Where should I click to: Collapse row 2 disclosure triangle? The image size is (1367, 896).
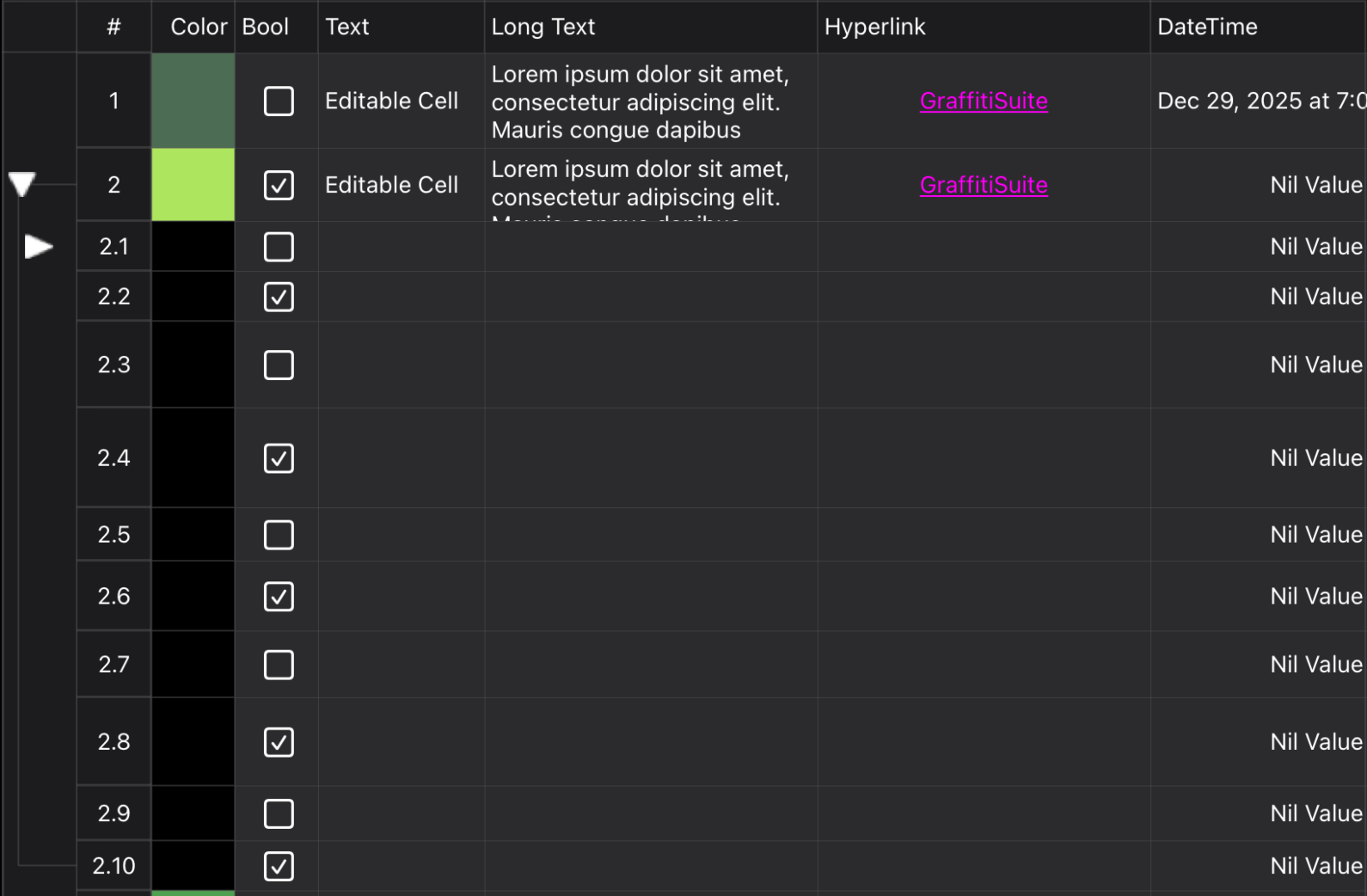[21, 184]
